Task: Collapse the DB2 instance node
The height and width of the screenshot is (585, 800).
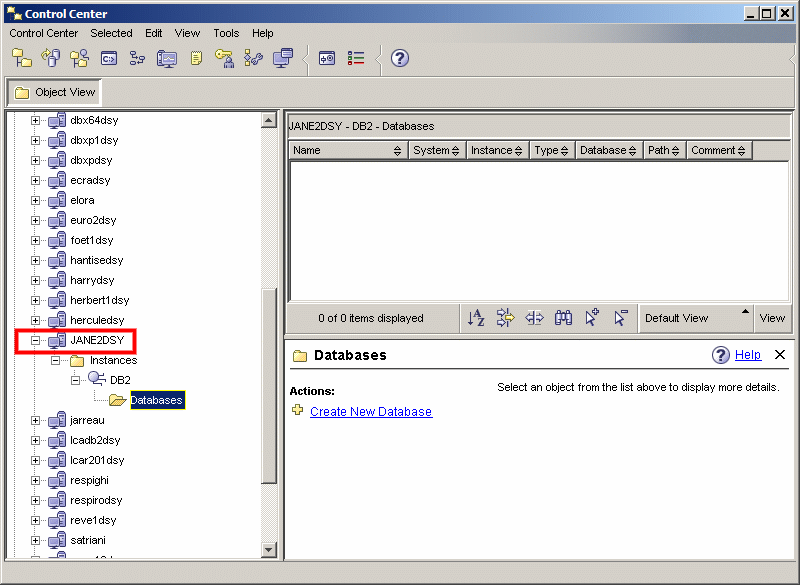Action: pos(76,380)
